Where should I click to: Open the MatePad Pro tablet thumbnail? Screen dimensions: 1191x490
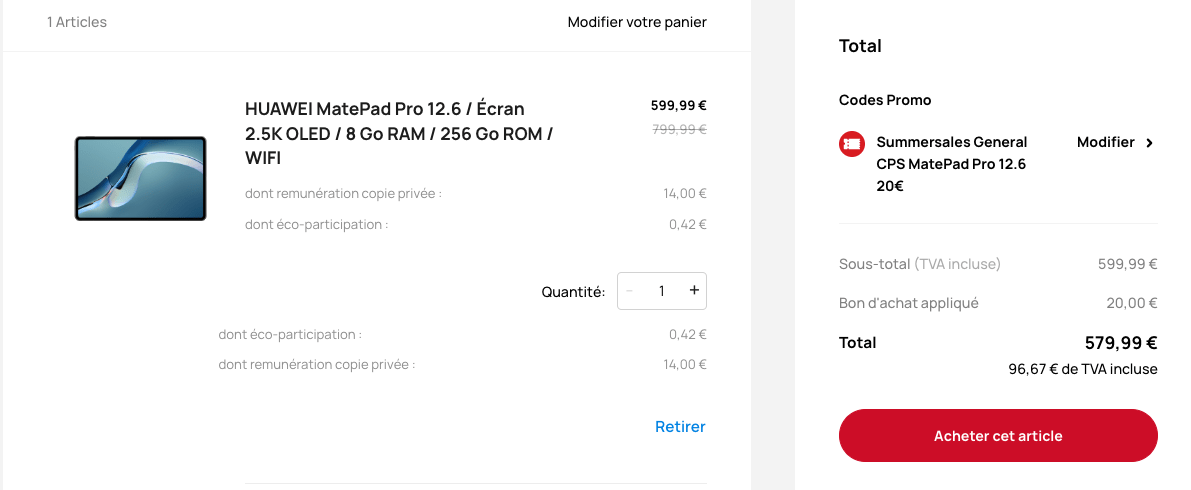pos(141,179)
